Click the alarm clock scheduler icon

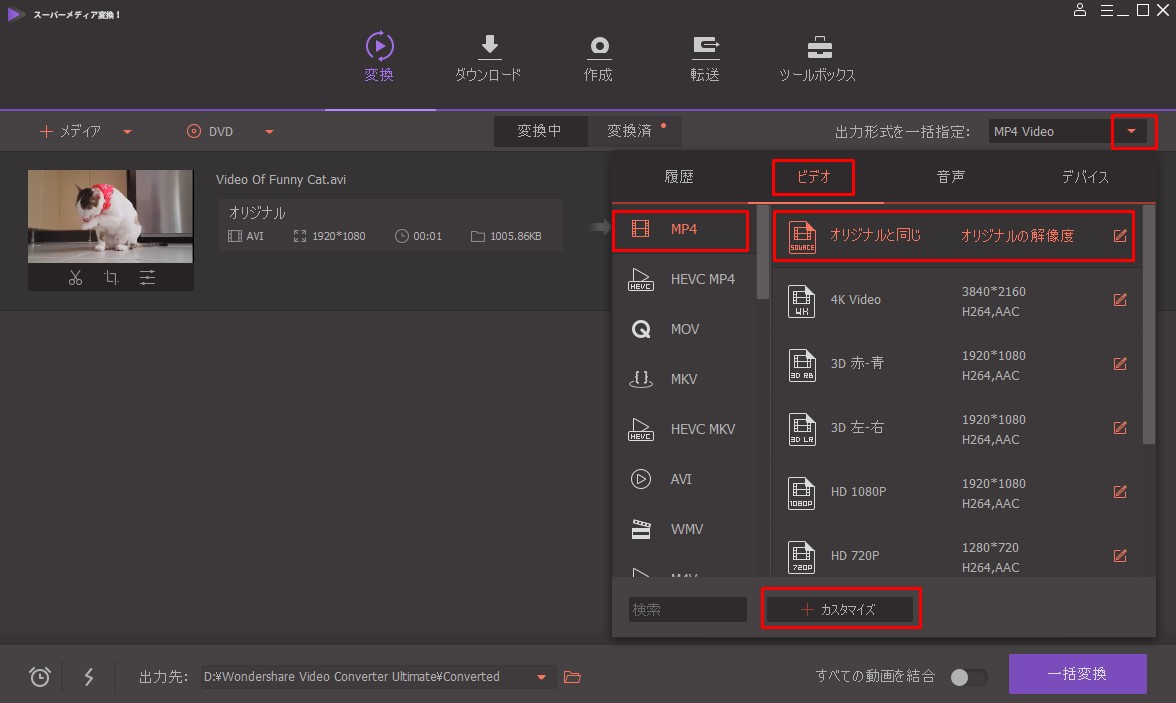[40, 677]
